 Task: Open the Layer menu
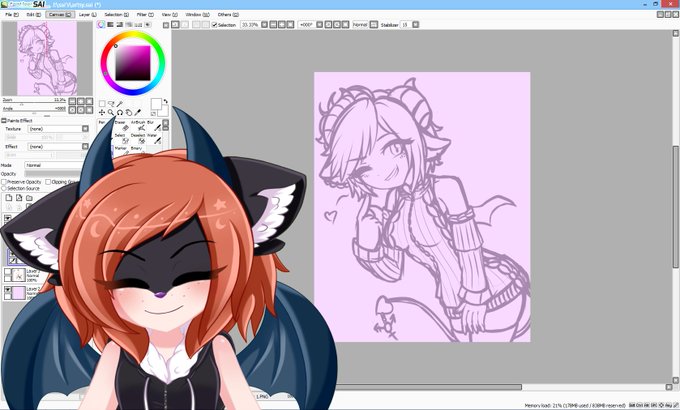coord(88,14)
